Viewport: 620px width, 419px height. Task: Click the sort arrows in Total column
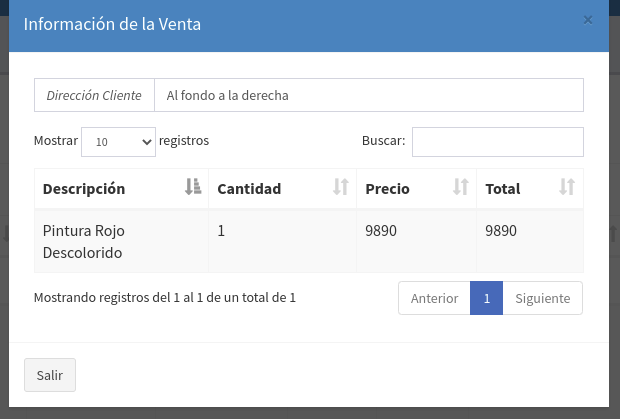tap(567, 187)
